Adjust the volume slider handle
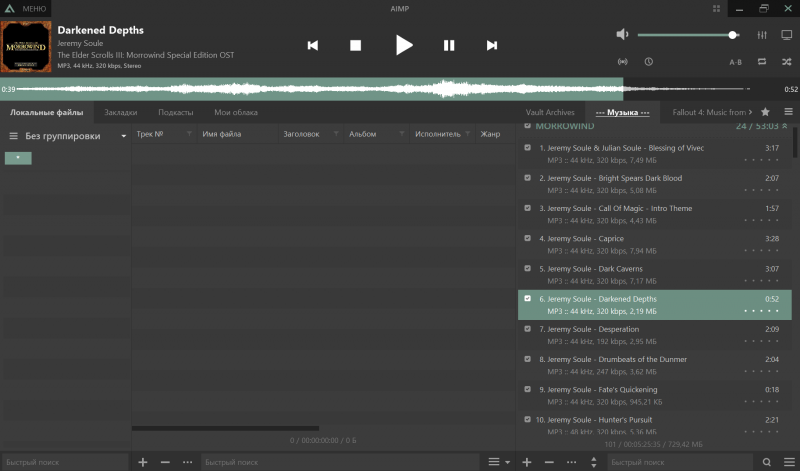This screenshot has width=800, height=471. (733, 35)
